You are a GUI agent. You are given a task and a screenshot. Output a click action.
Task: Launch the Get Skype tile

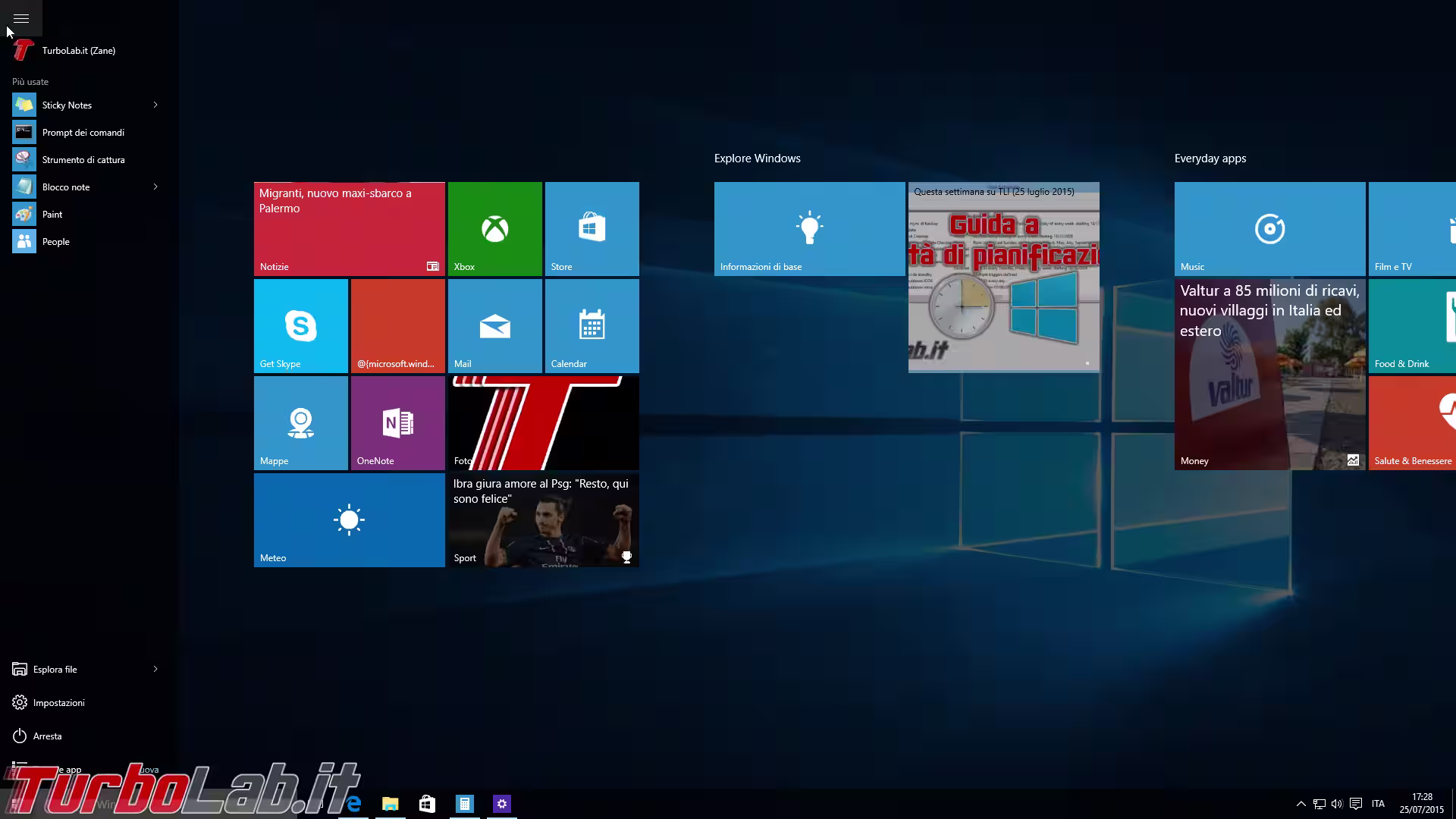coord(300,326)
